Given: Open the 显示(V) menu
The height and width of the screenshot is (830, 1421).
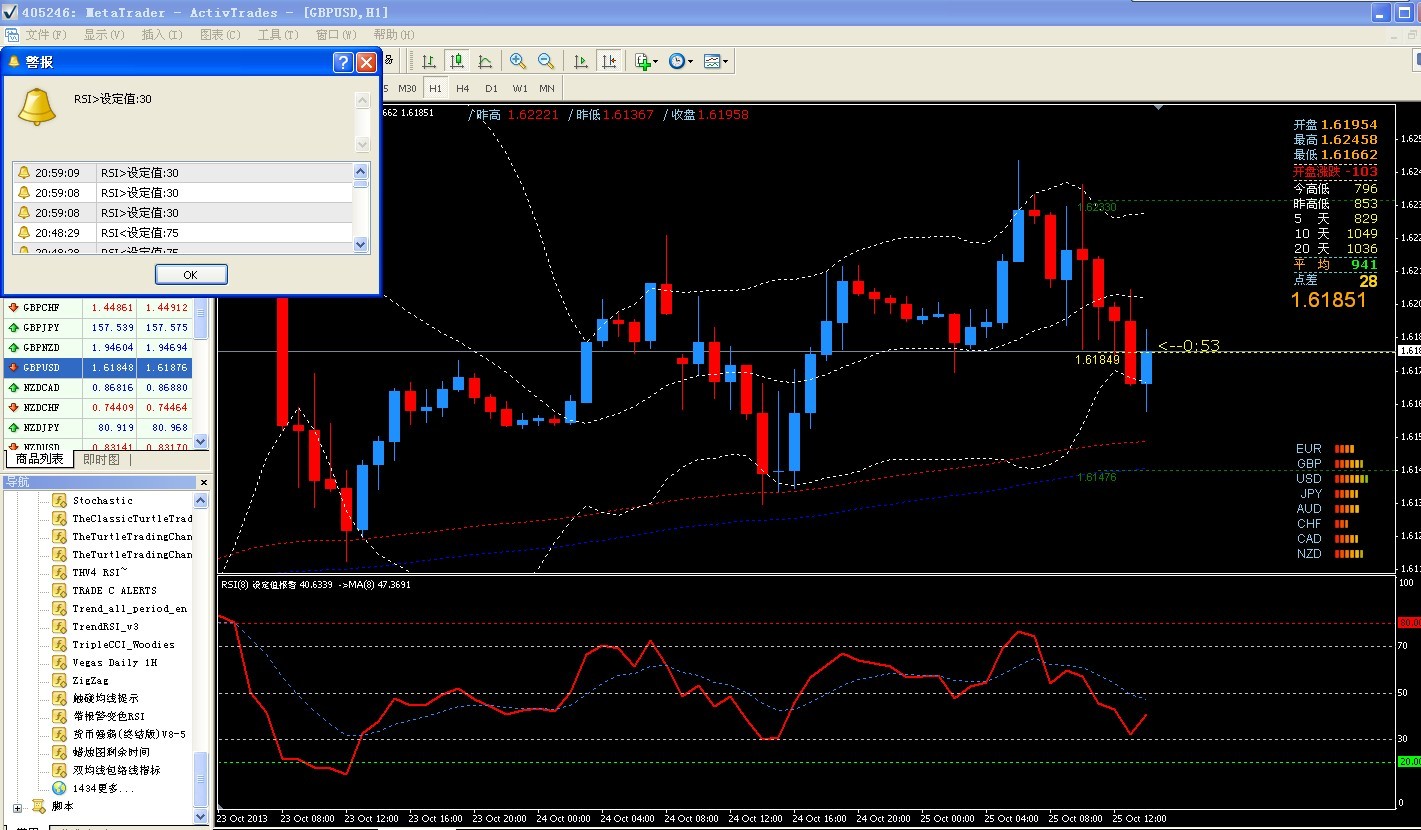Looking at the screenshot, I should [104, 35].
